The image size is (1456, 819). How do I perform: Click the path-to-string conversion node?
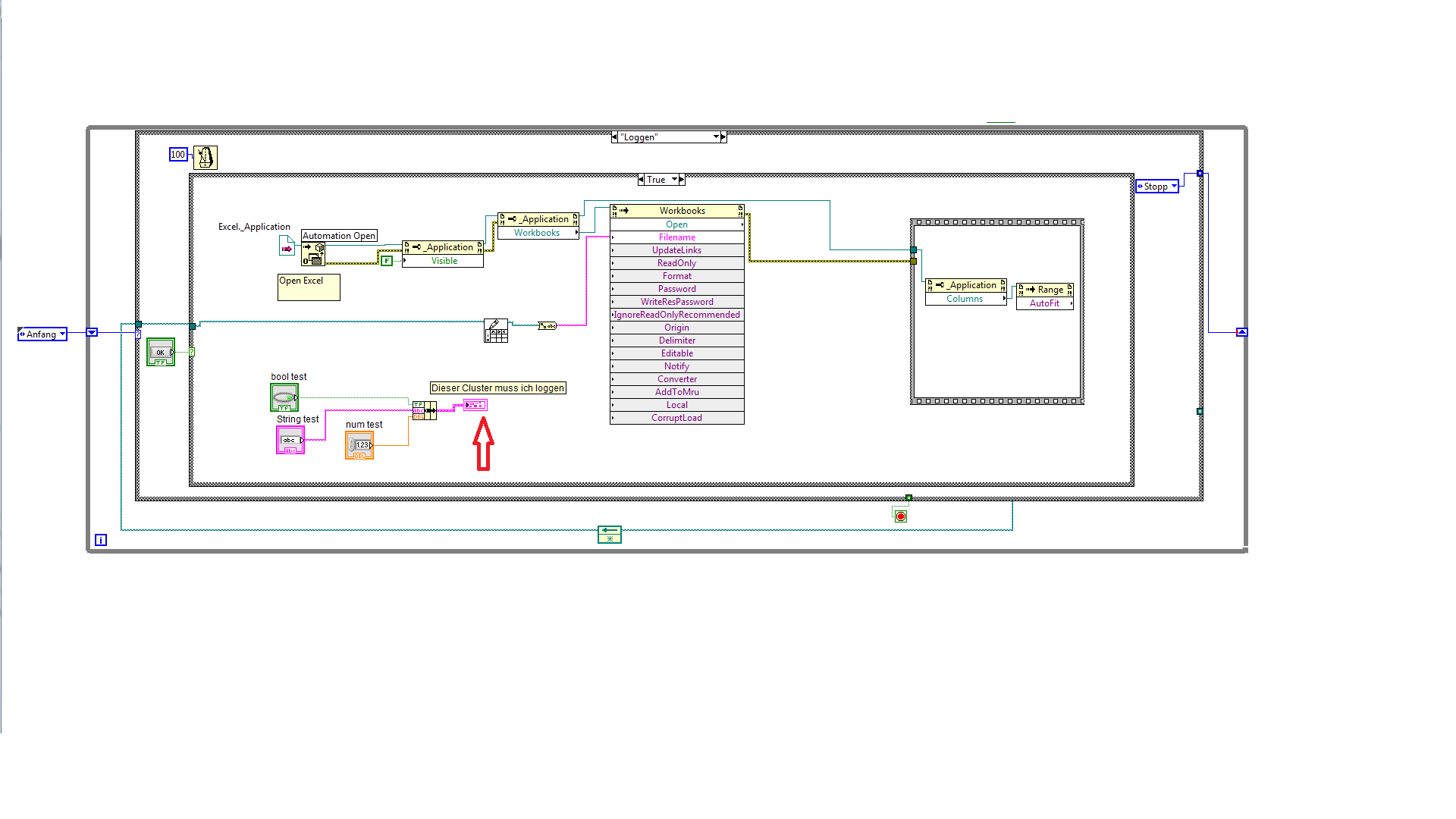point(547,325)
